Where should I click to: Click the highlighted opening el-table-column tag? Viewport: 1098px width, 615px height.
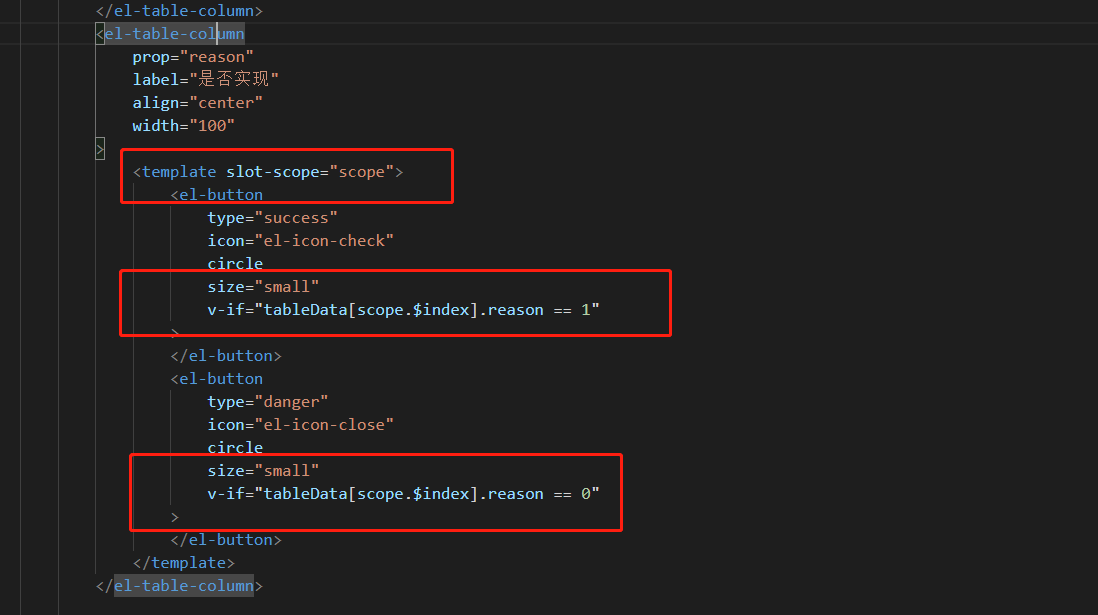coord(170,34)
